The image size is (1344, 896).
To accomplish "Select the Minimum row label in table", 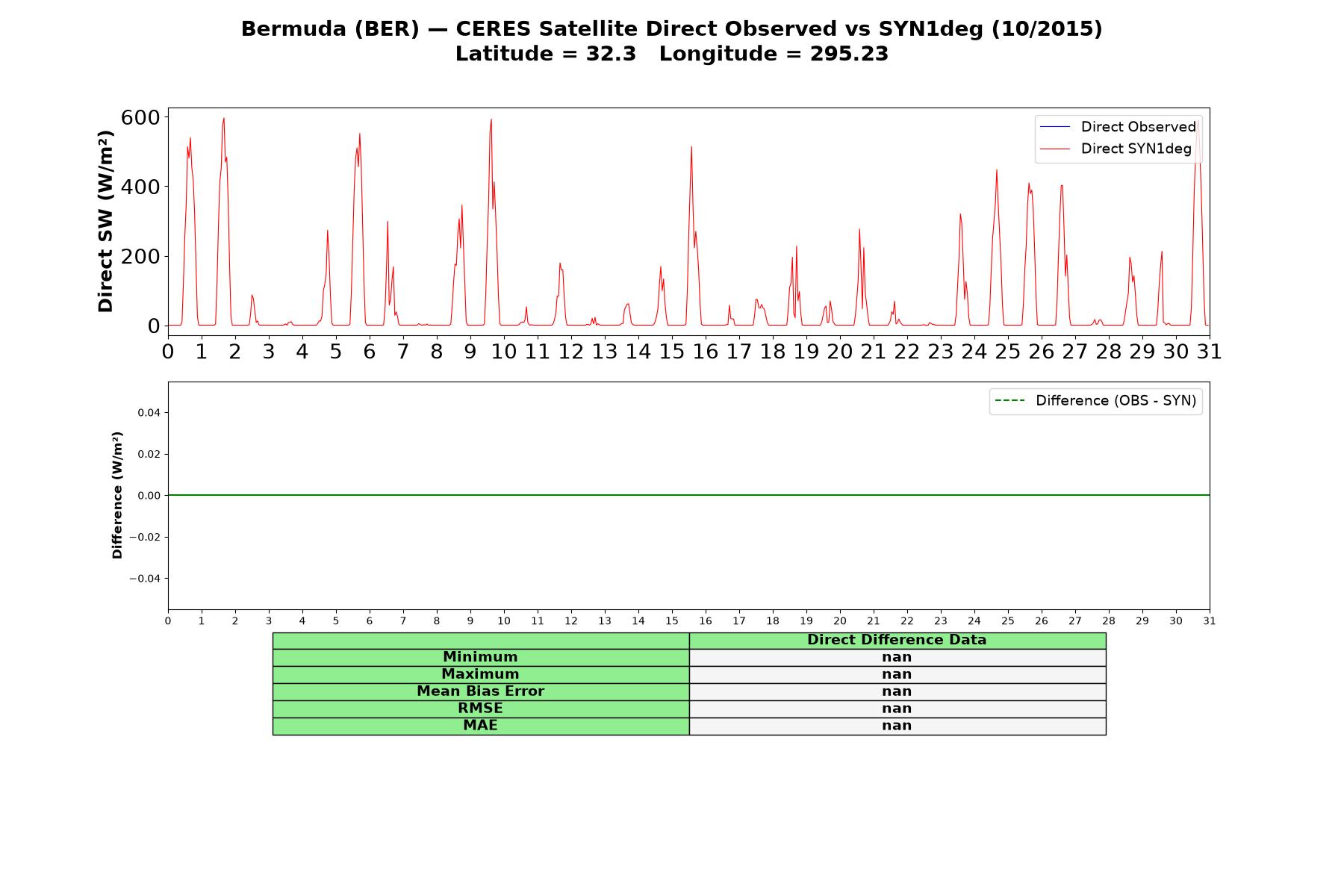I will click(480, 657).
